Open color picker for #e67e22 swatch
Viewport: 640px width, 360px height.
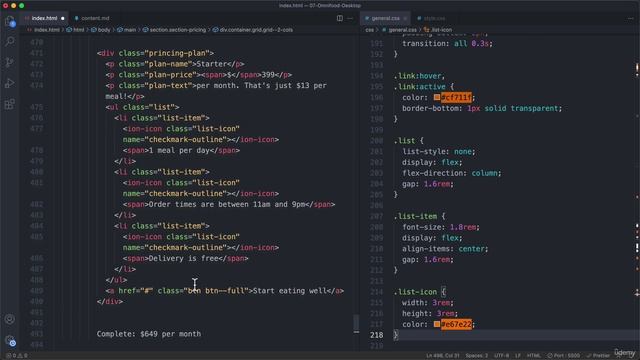pyautogui.click(x=437, y=324)
